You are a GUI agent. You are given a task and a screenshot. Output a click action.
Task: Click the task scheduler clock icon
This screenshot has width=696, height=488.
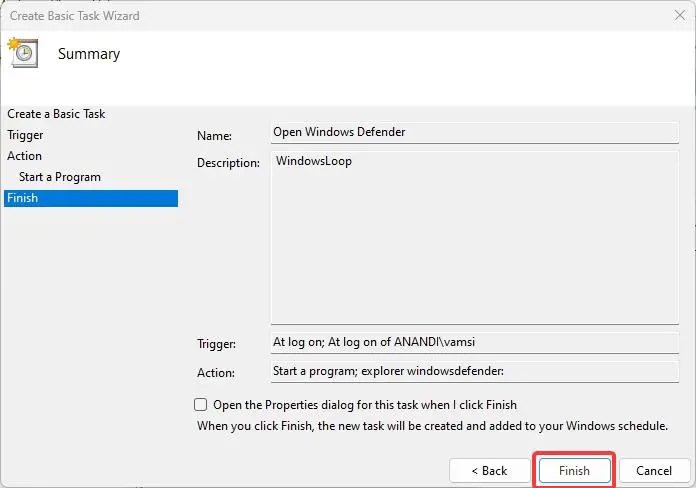tap(23, 53)
